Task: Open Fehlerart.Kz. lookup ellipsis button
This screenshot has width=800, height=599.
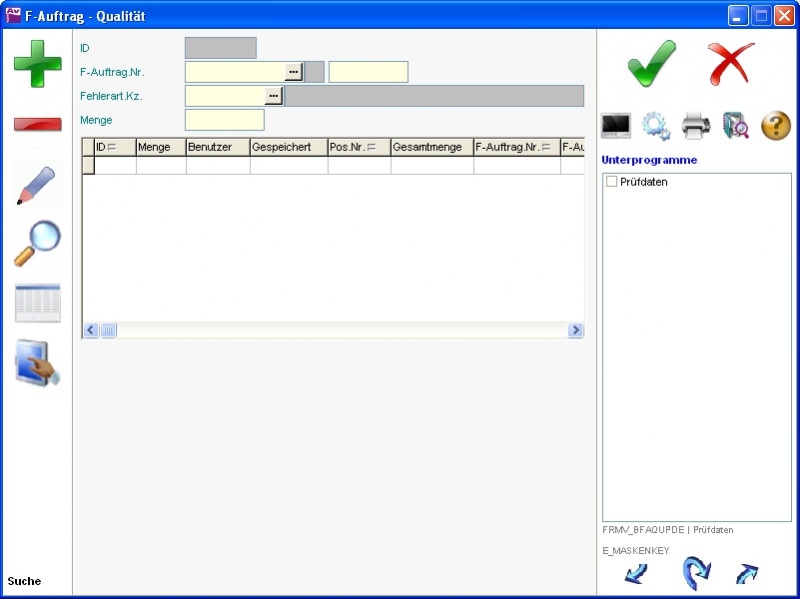Action: 273,96
